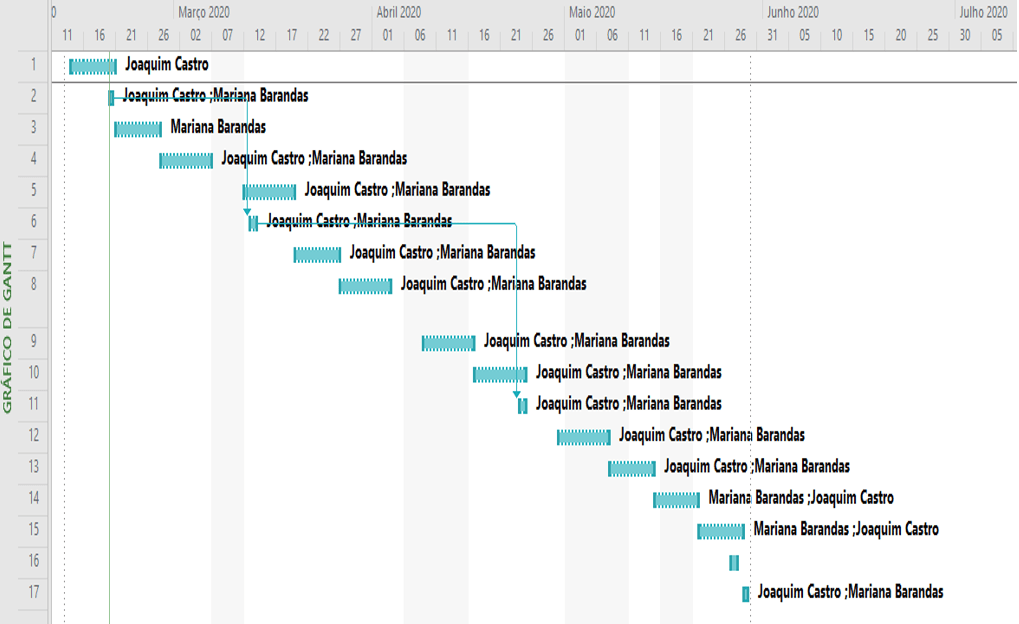Click the Junho 2020 timescale header

point(792,12)
